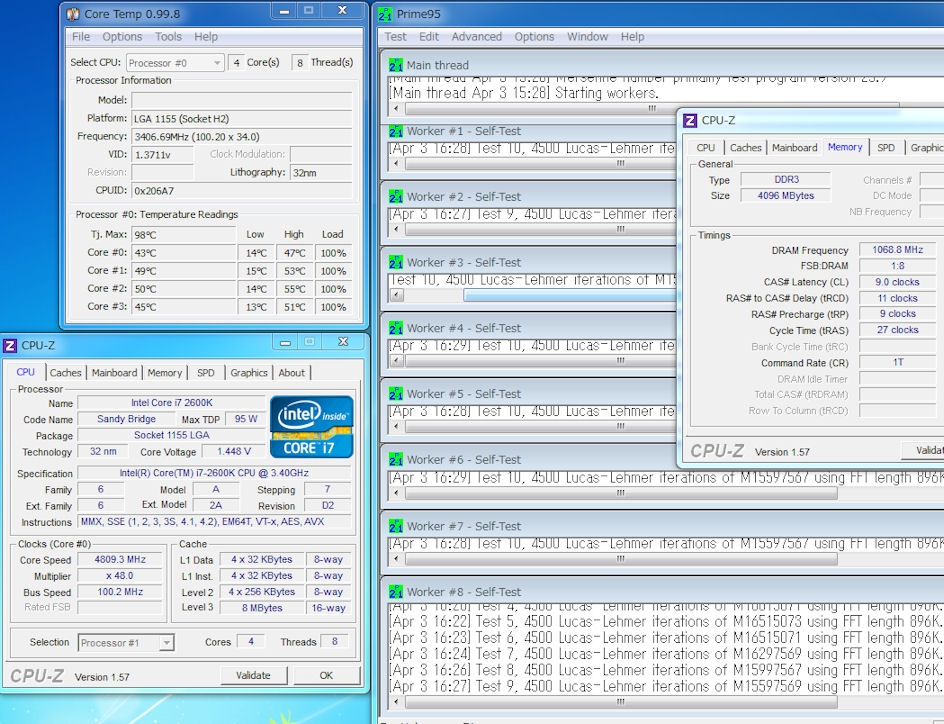Click the Core Speed value 4809.3 MHz

click(120, 560)
